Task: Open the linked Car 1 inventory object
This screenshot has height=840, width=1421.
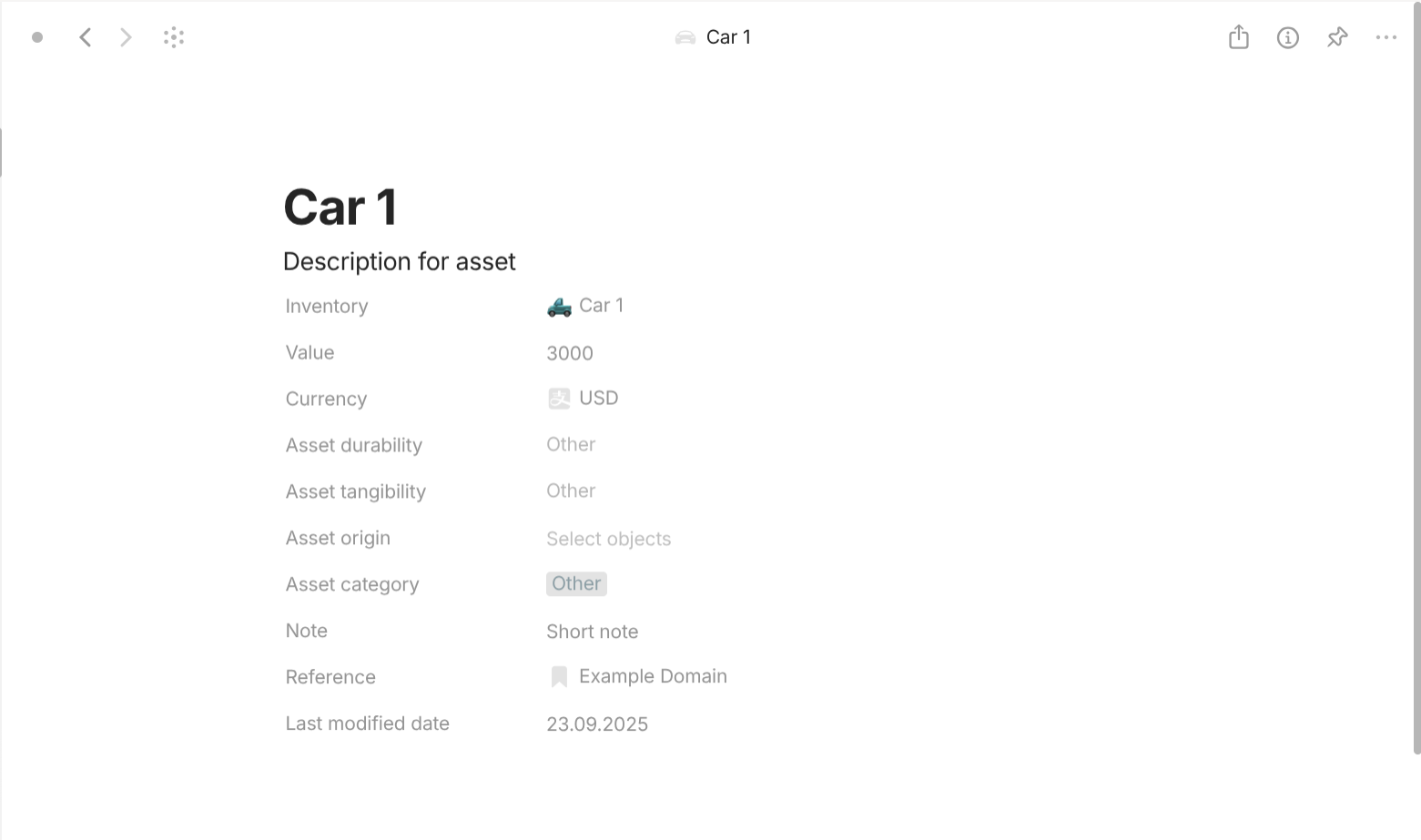Action: (x=602, y=306)
